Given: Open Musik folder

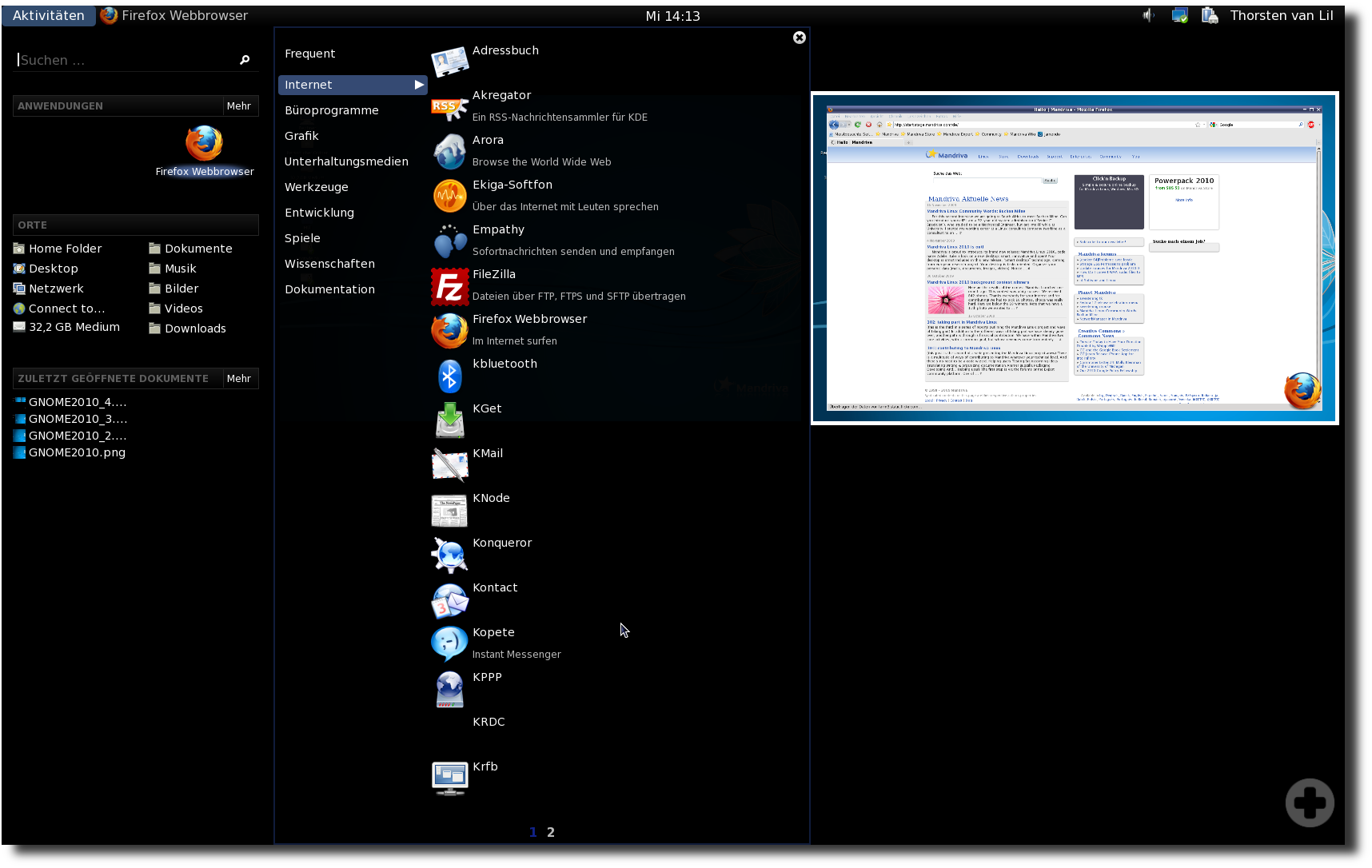Looking at the screenshot, I should 173,269.
